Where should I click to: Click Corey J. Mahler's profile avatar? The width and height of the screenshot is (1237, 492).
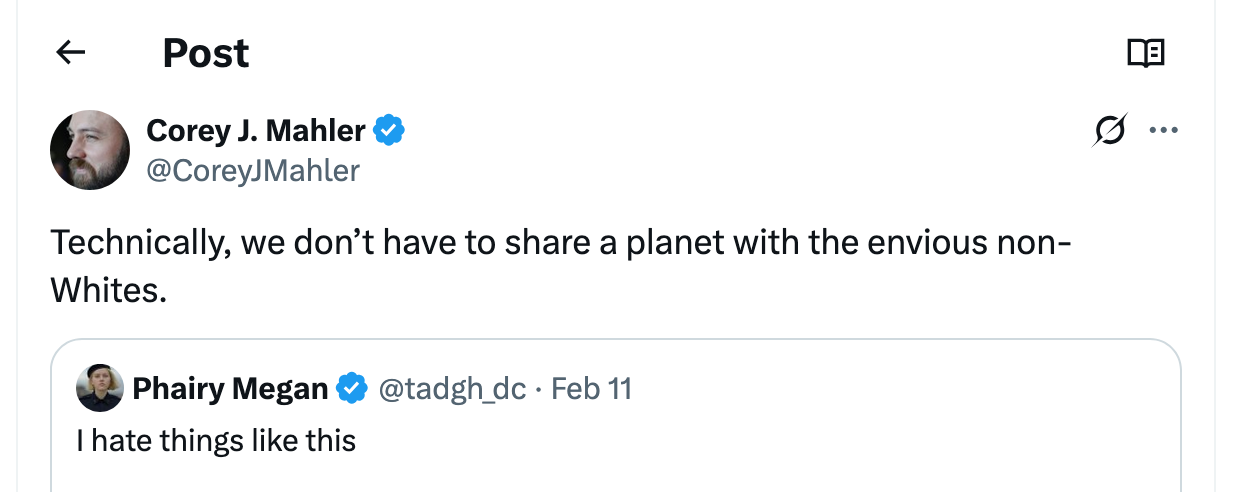coord(90,150)
